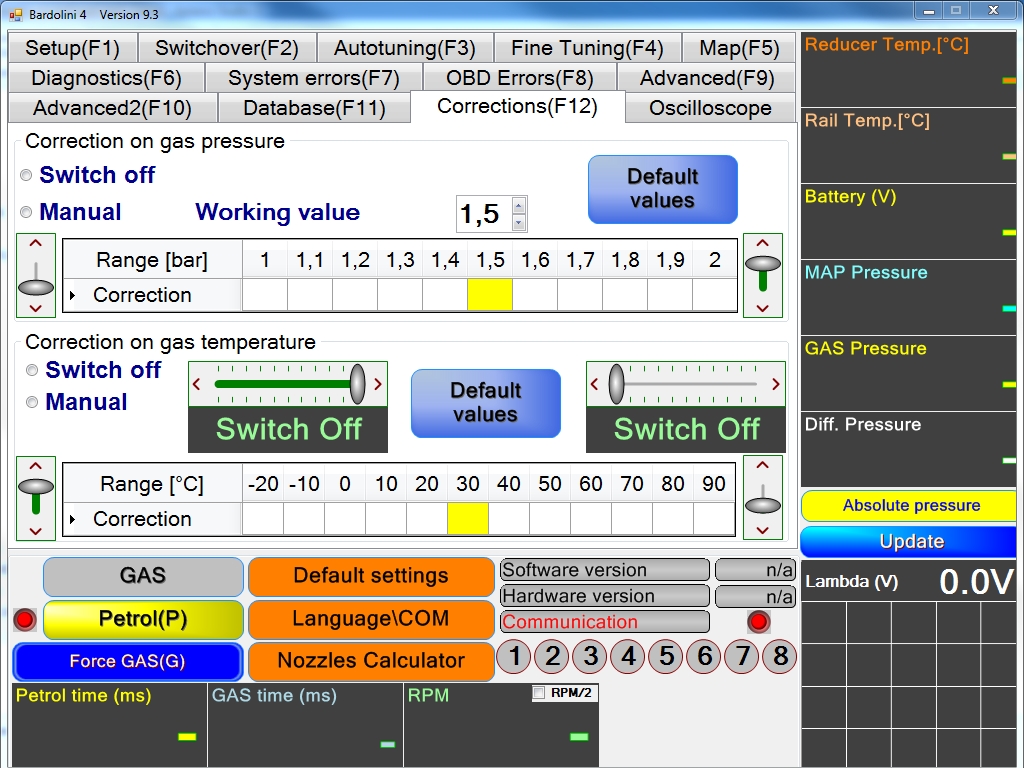Increase Working value with up spinner arrow
1024x768 pixels.
point(518,205)
